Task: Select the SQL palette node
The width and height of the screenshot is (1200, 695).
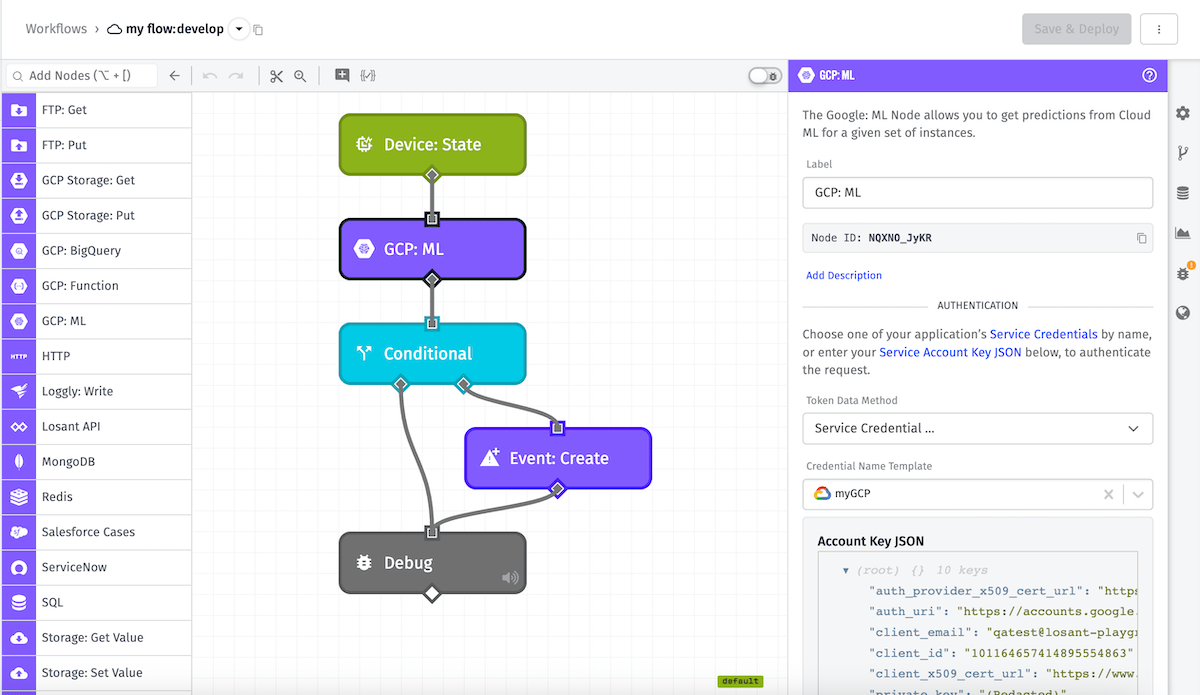Action: pos(96,602)
